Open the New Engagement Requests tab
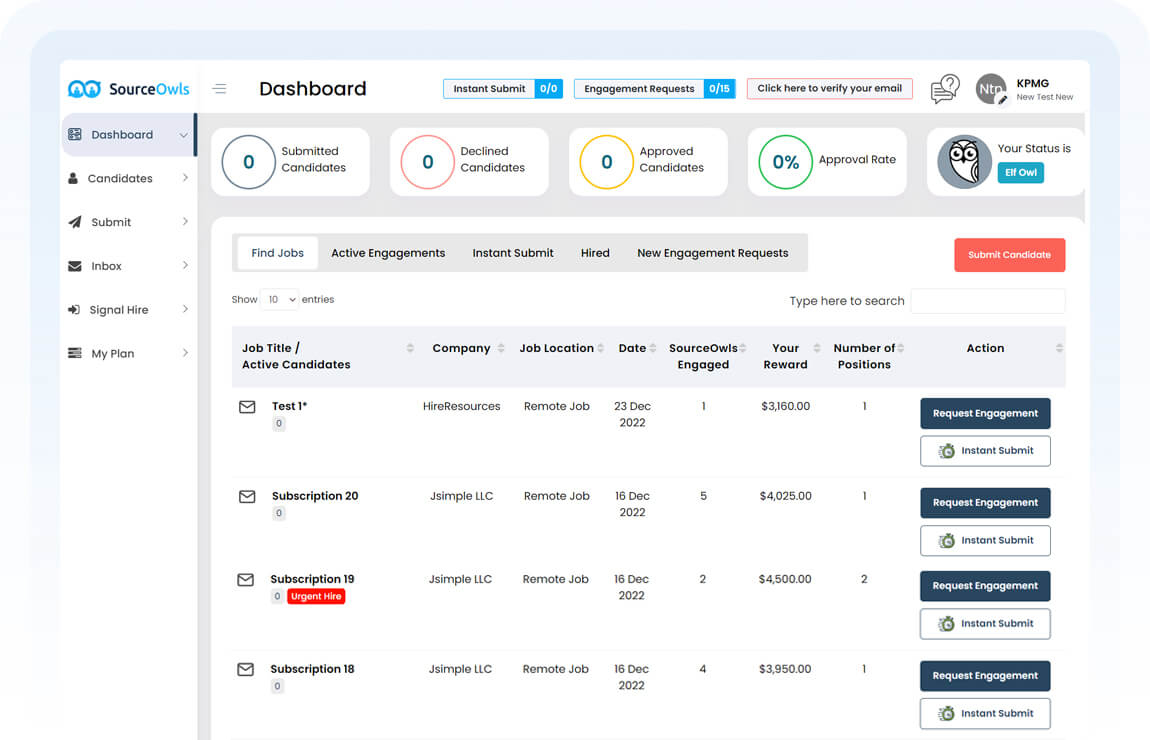 point(712,253)
